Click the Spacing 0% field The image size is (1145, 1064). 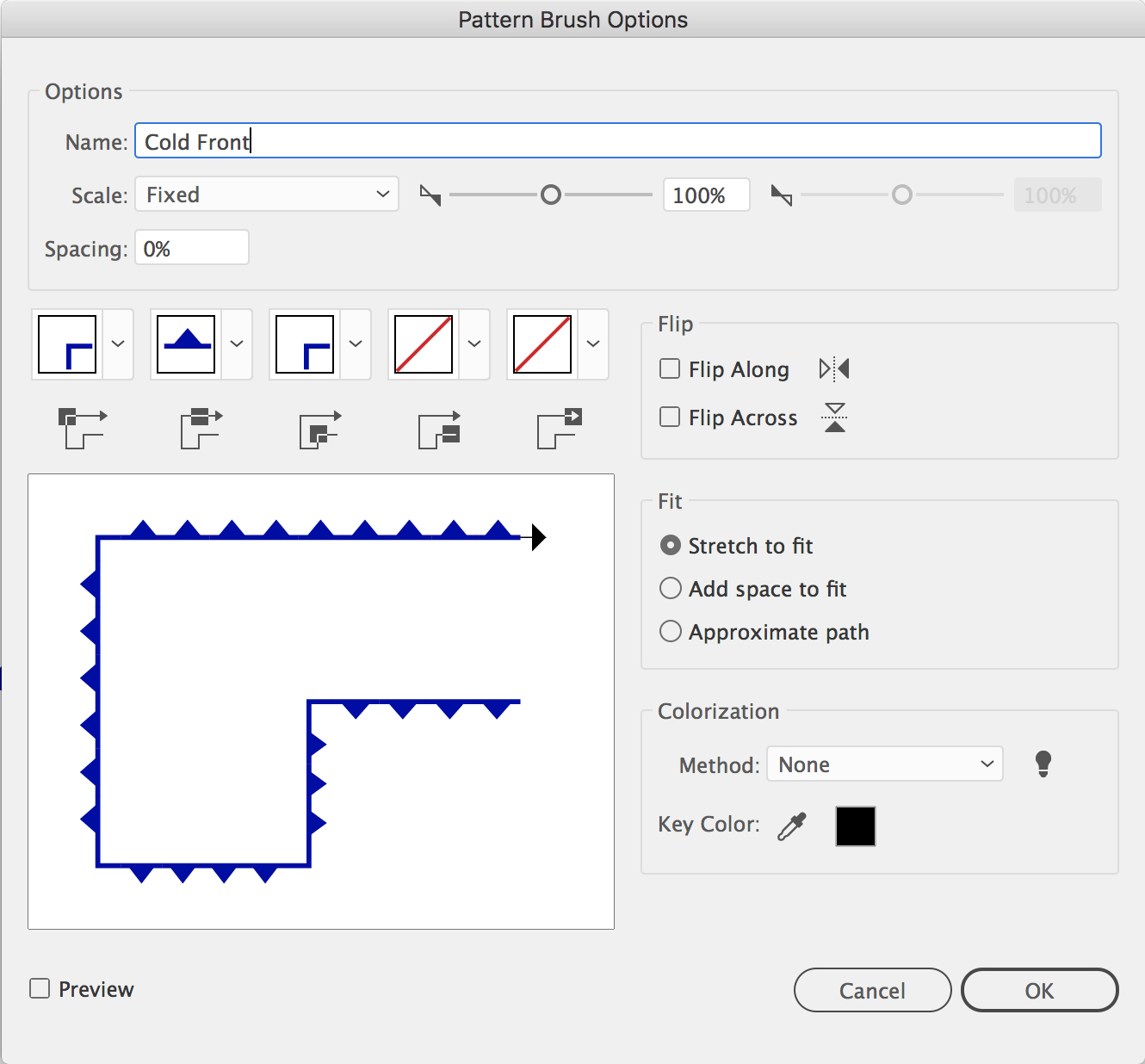pyautogui.click(x=192, y=248)
